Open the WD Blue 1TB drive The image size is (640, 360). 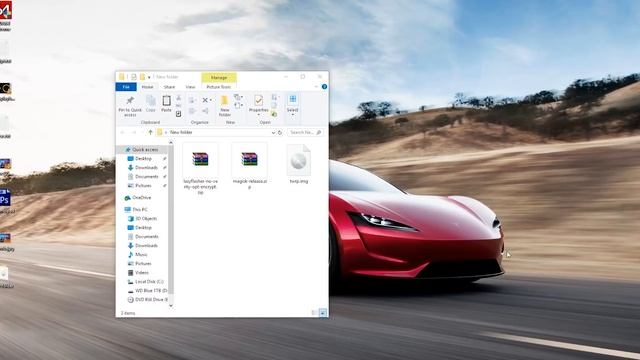pos(150,291)
